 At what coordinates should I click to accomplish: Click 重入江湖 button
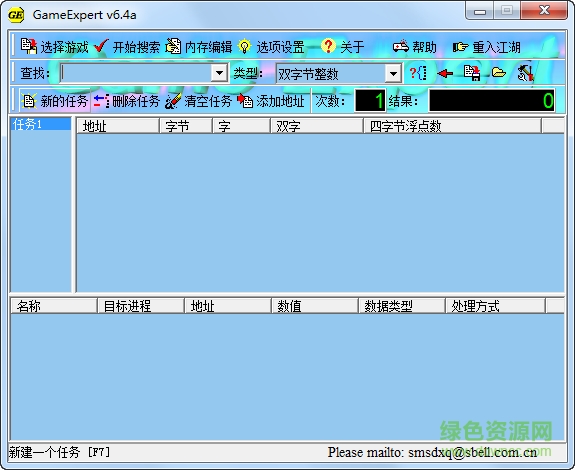486,47
